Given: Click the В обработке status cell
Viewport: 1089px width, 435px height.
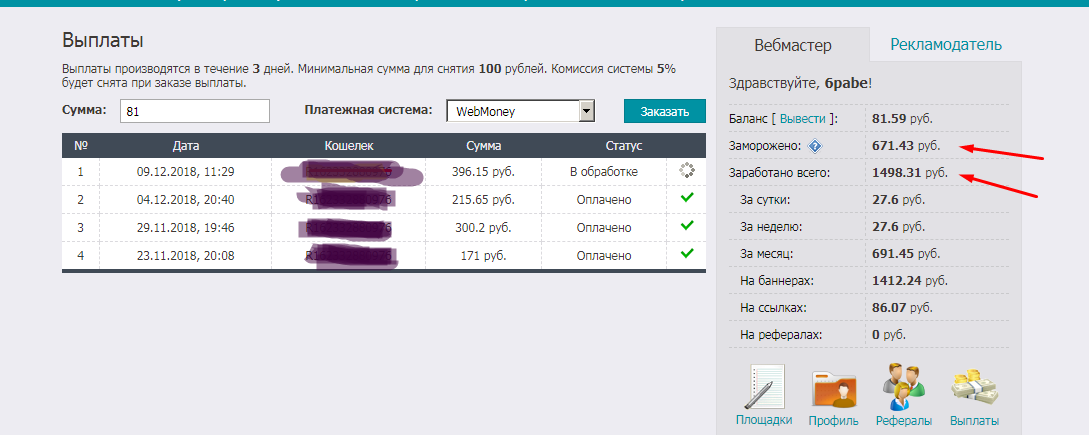Looking at the screenshot, I should tap(604, 172).
